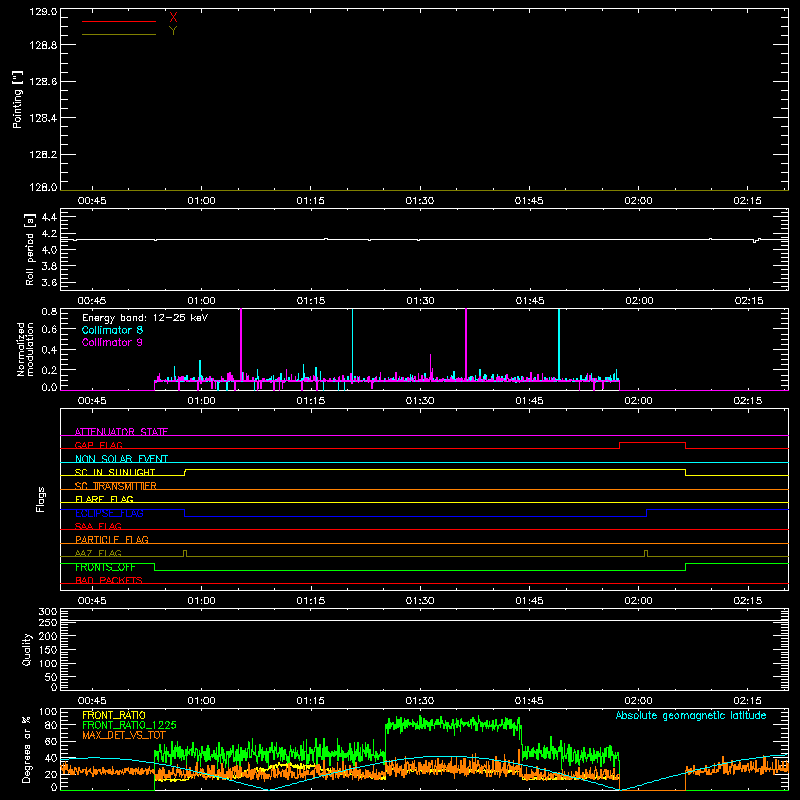The height and width of the screenshot is (800, 800).
Task: Click the 'Absolute geomagnetic latitude' label
Action: (691, 715)
